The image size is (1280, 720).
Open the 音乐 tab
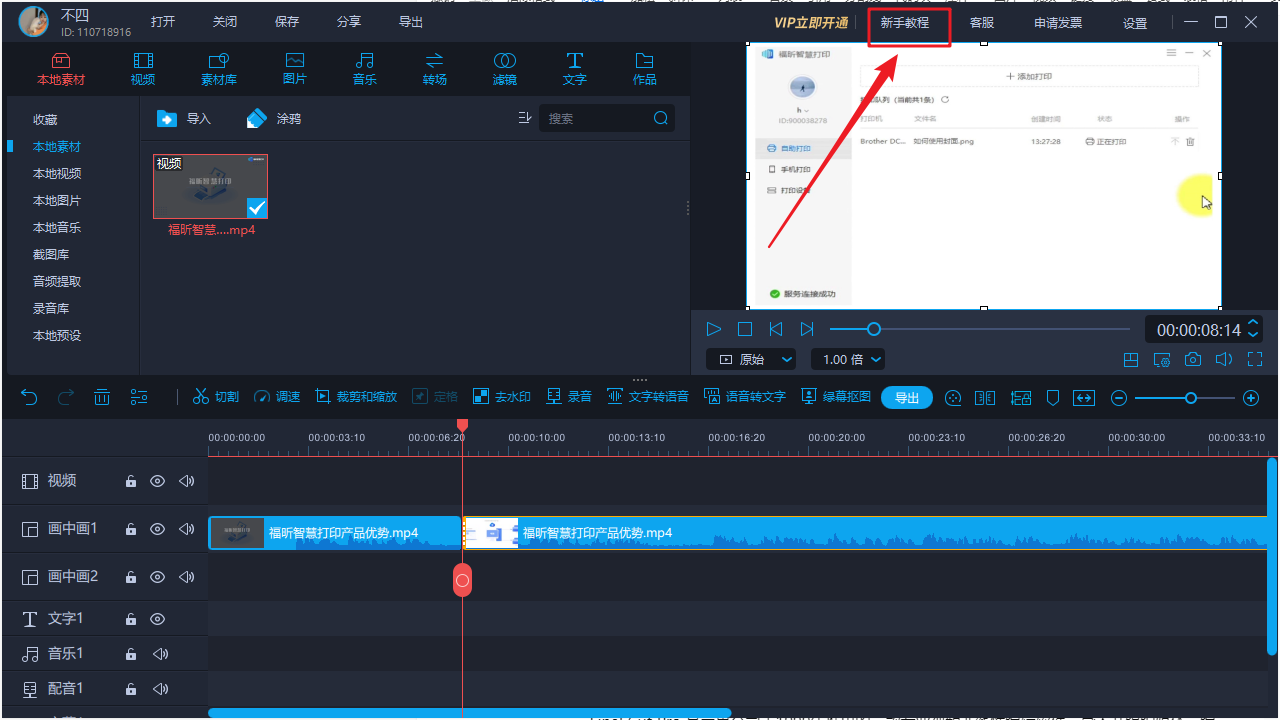(365, 69)
